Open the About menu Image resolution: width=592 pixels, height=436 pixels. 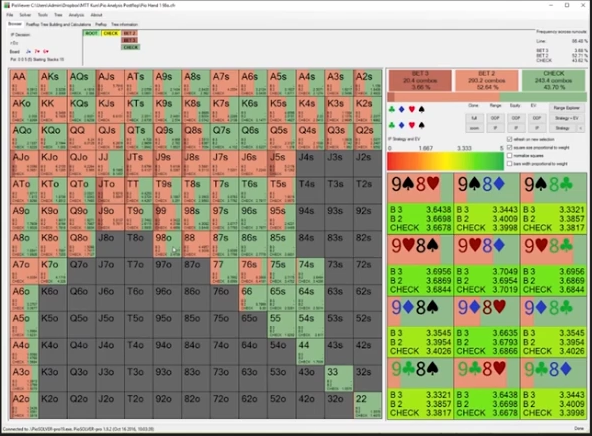pyautogui.click(x=96, y=15)
